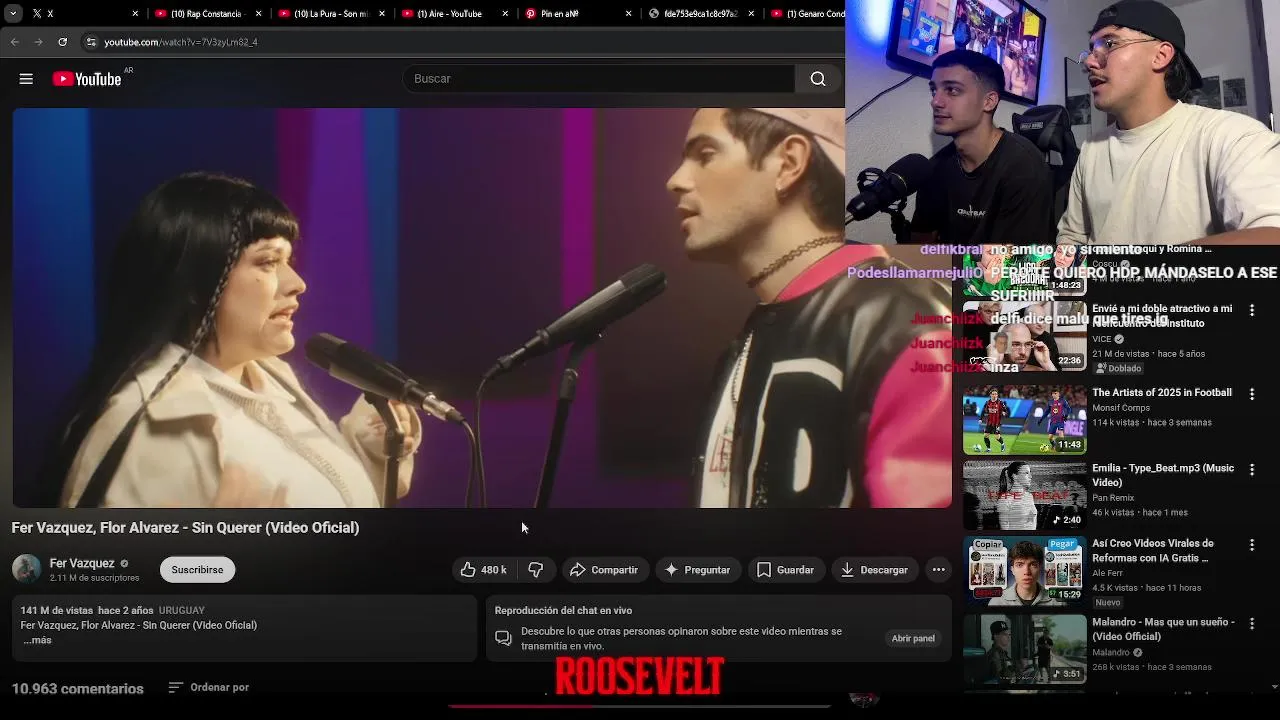Viewport: 1280px width, 720px height.
Task: Focus the Buscar search field
Action: coord(598,79)
